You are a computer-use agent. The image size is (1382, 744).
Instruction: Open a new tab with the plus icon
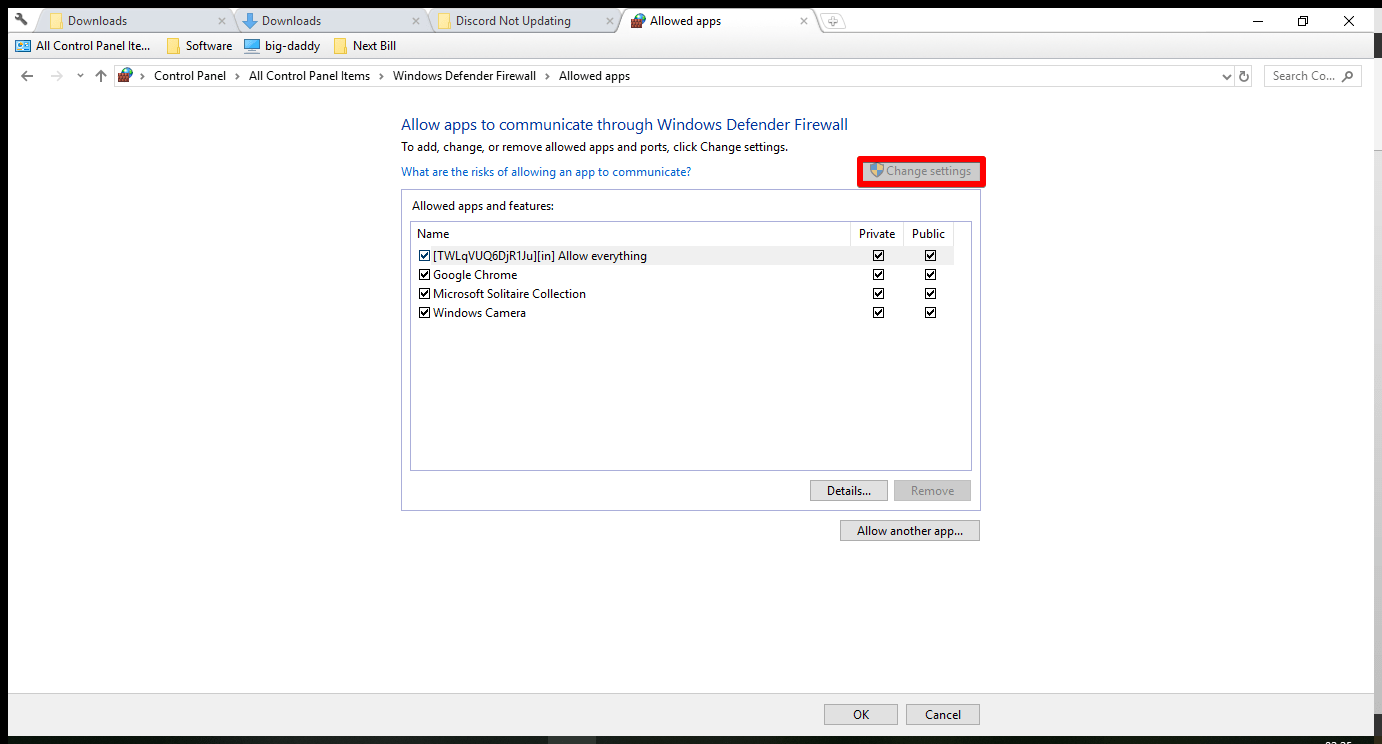833,20
